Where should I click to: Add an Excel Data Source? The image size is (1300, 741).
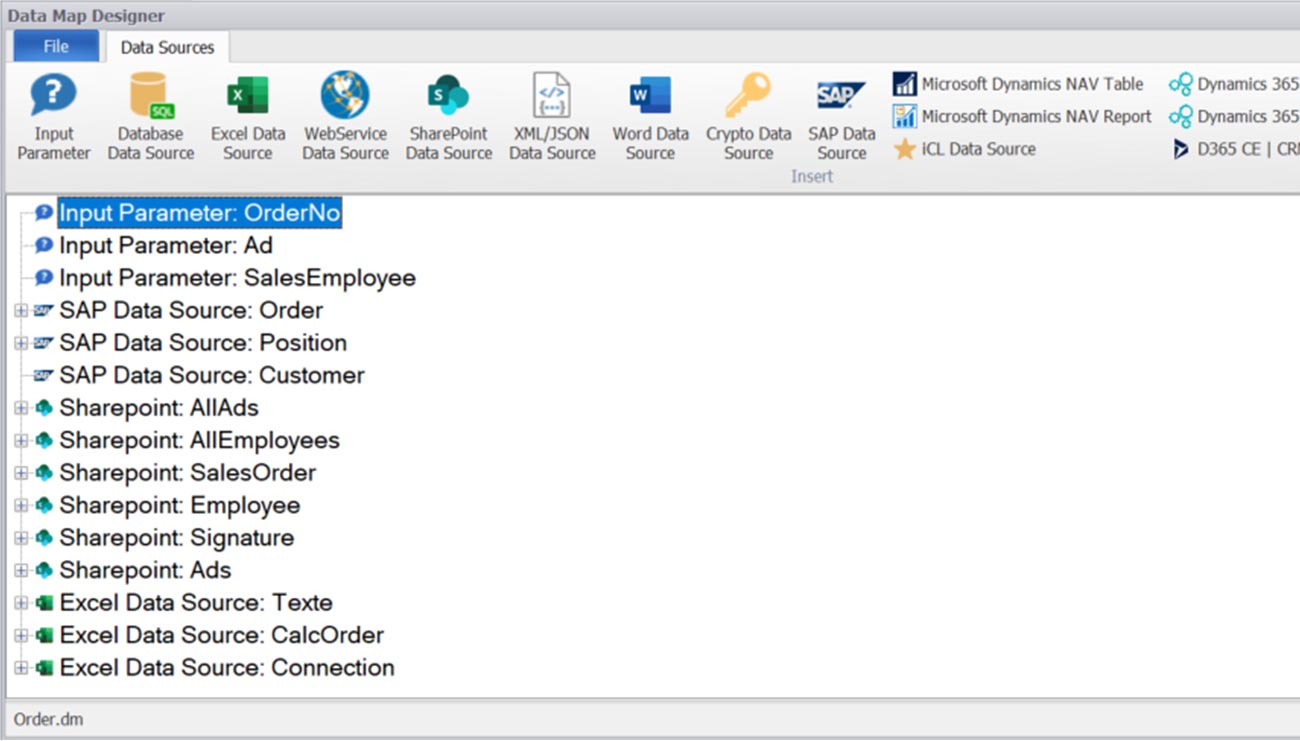(x=248, y=118)
